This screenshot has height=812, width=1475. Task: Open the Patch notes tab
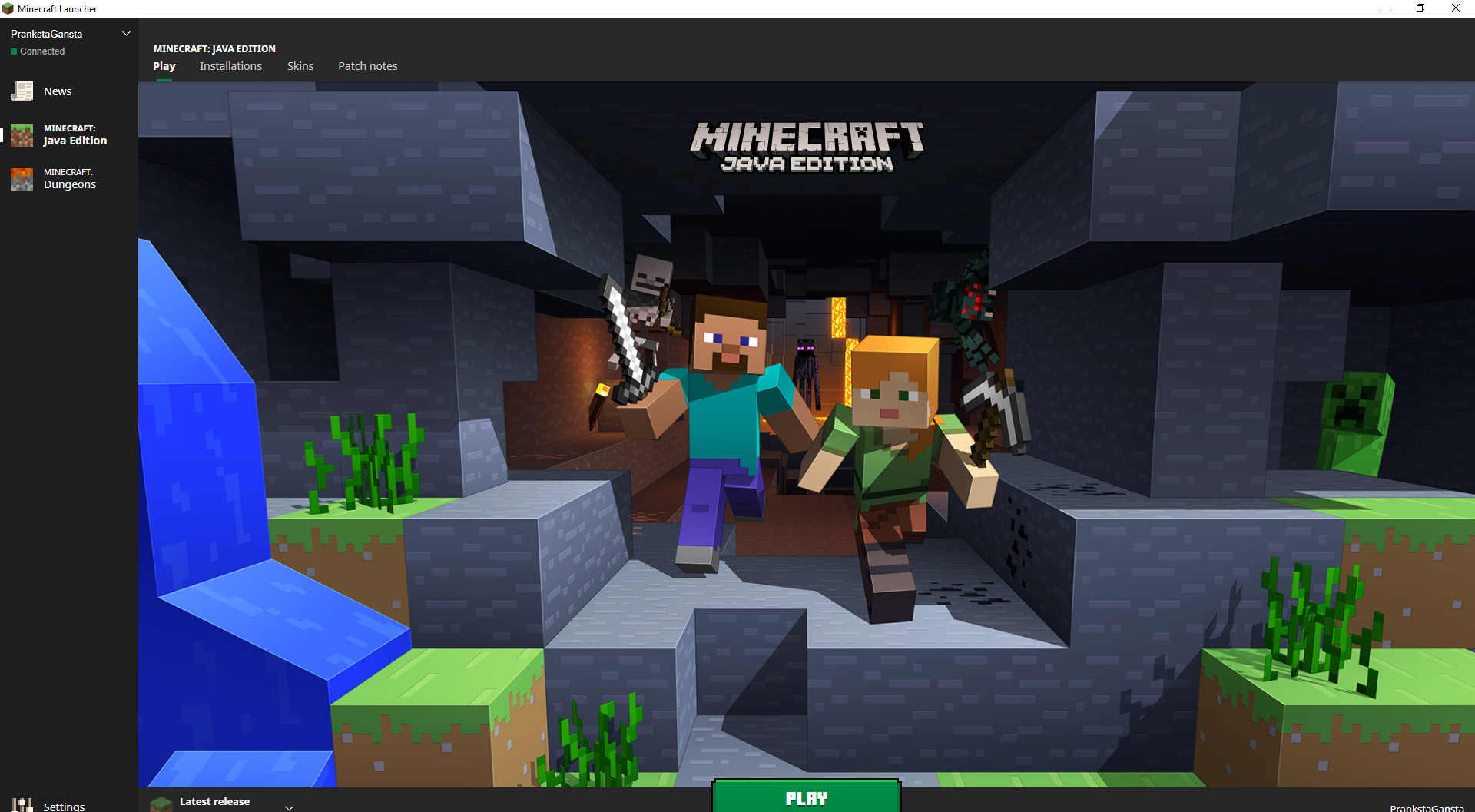click(x=368, y=66)
